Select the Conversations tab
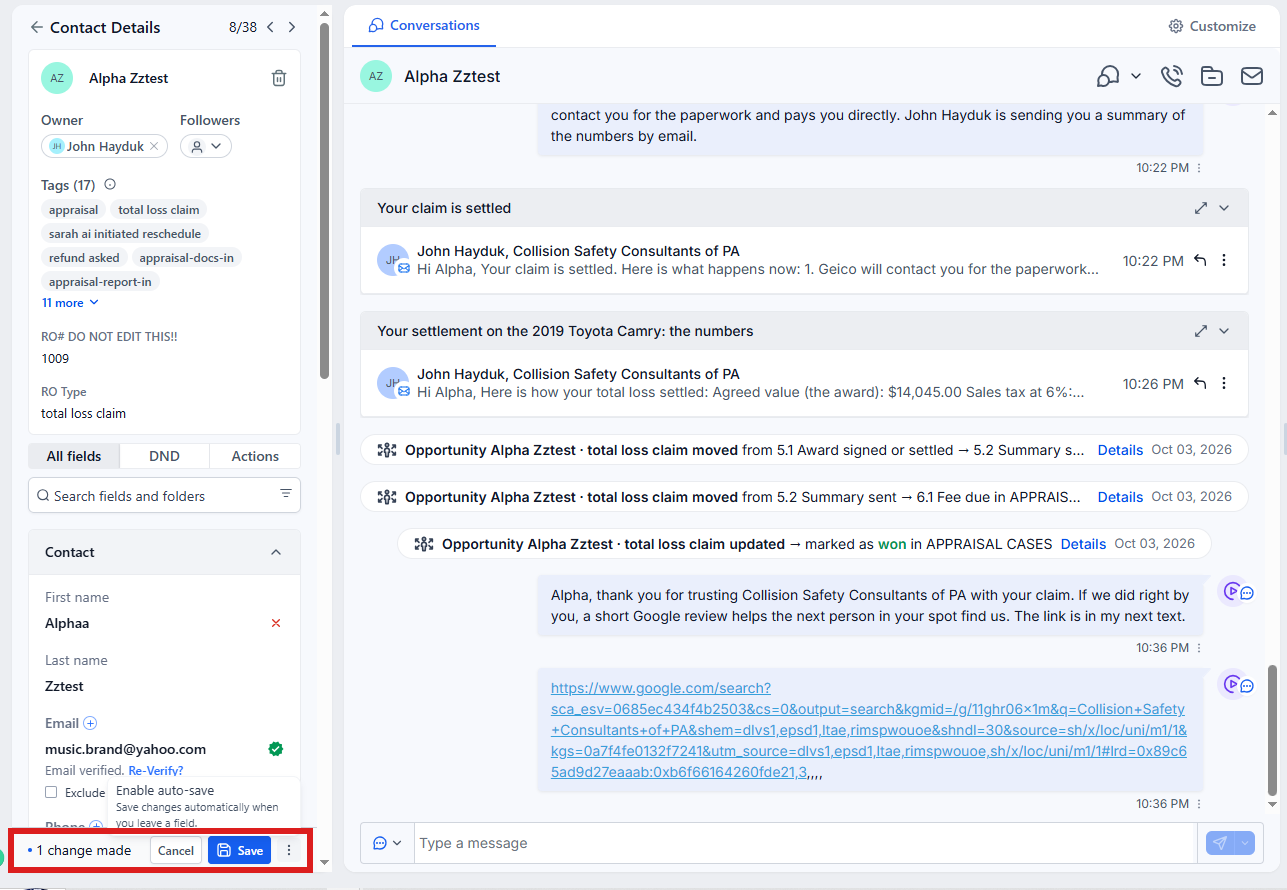Screen dimensions: 1287x890 click(x=424, y=26)
